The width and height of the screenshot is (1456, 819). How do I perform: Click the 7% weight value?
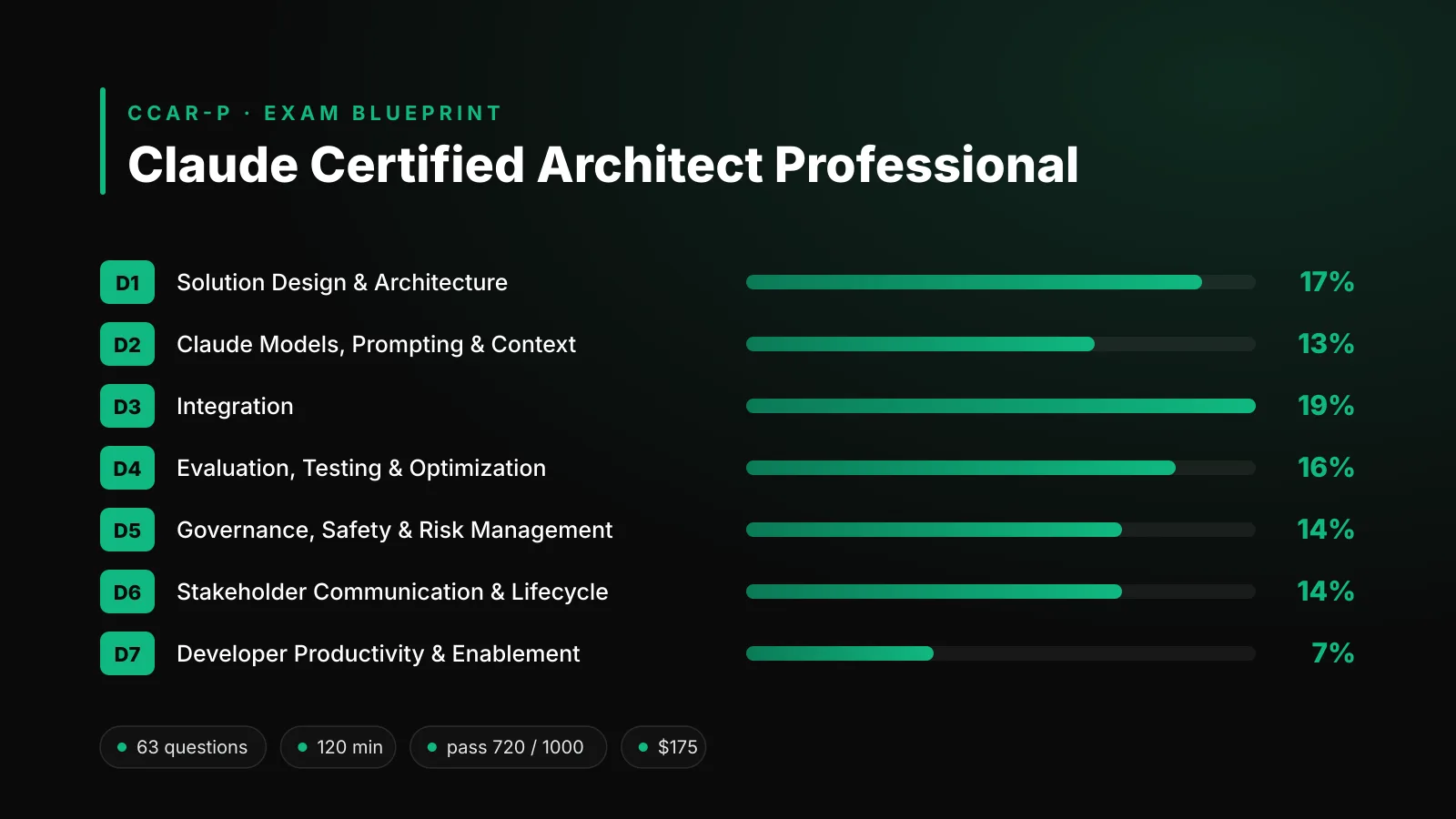[x=1333, y=653]
